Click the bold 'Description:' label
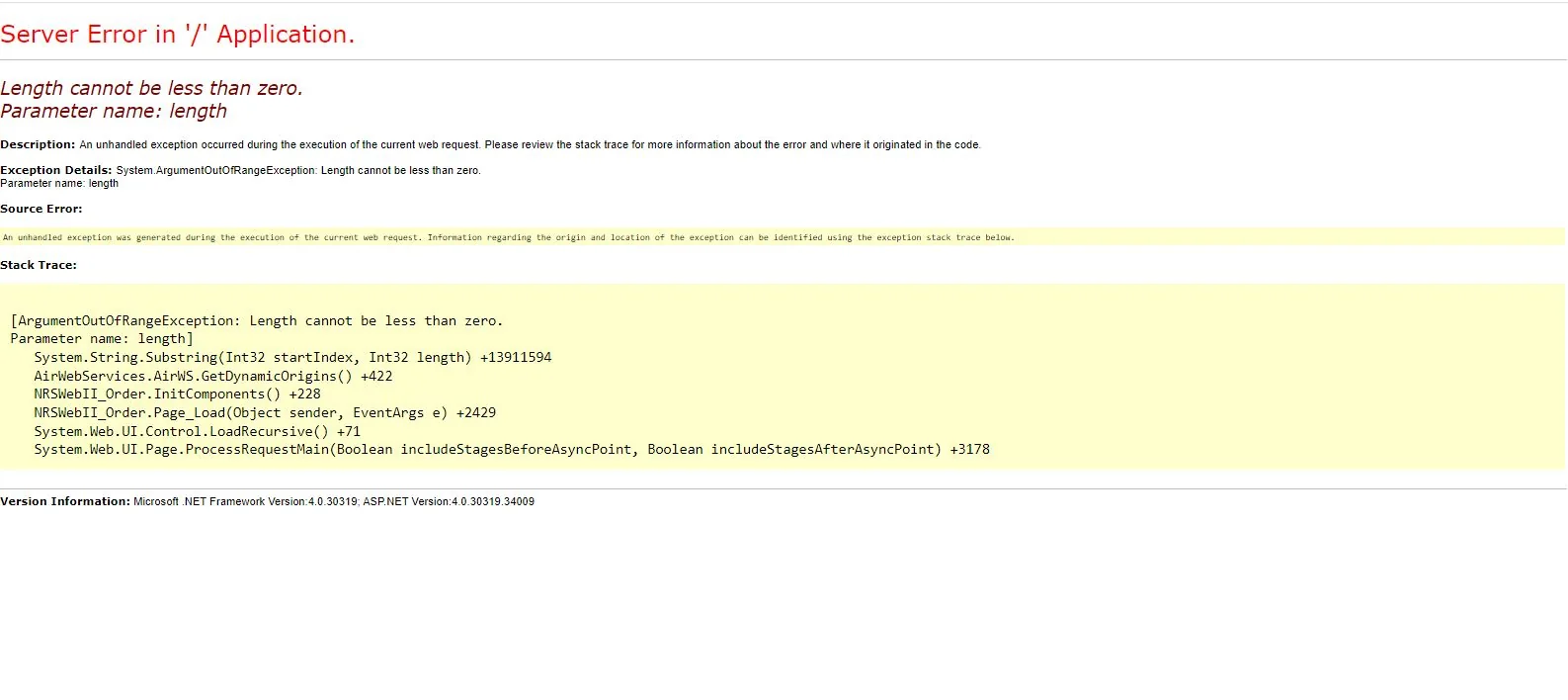 click(38, 144)
